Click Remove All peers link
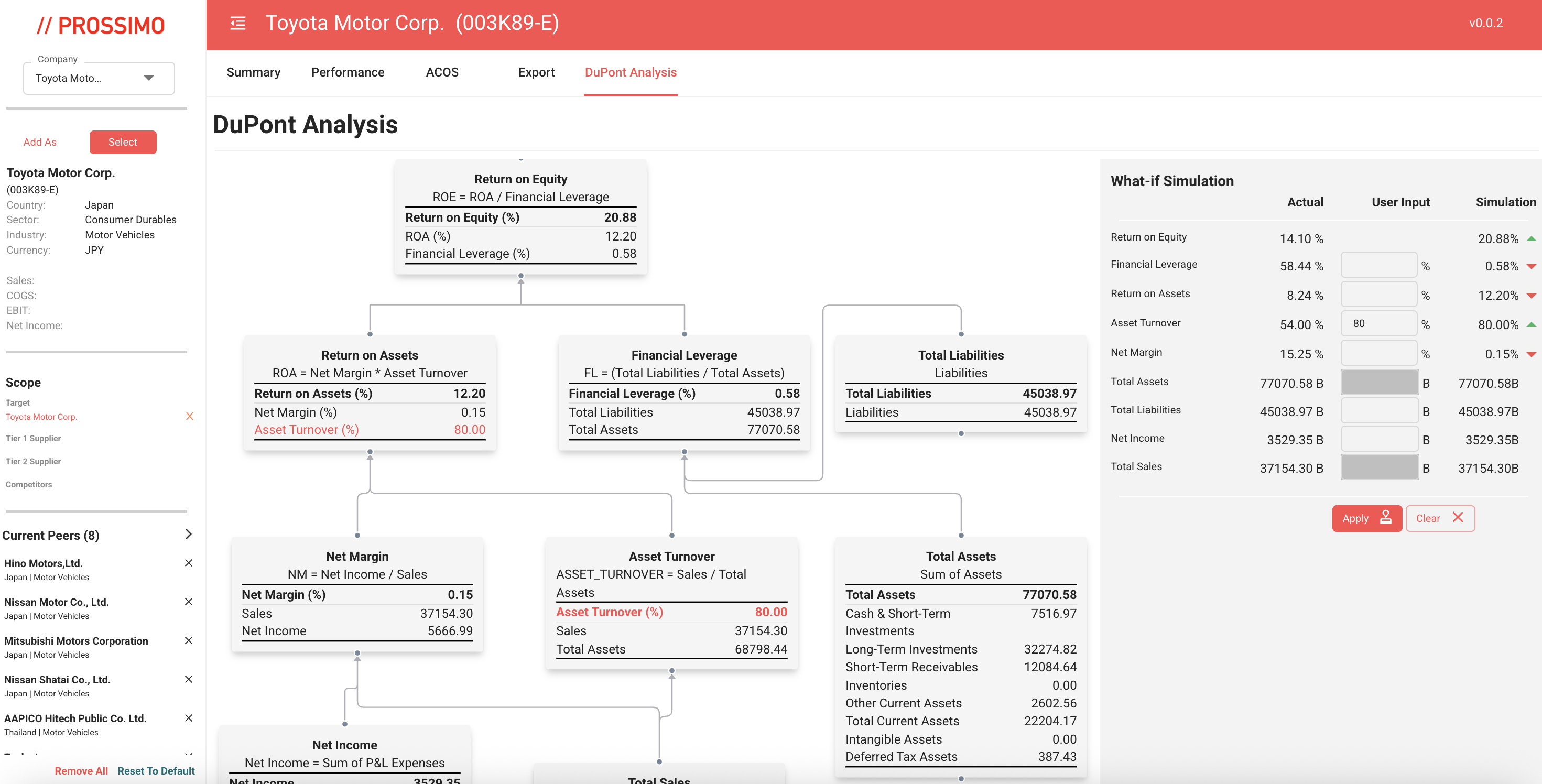The height and width of the screenshot is (784, 1542). pyautogui.click(x=81, y=771)
